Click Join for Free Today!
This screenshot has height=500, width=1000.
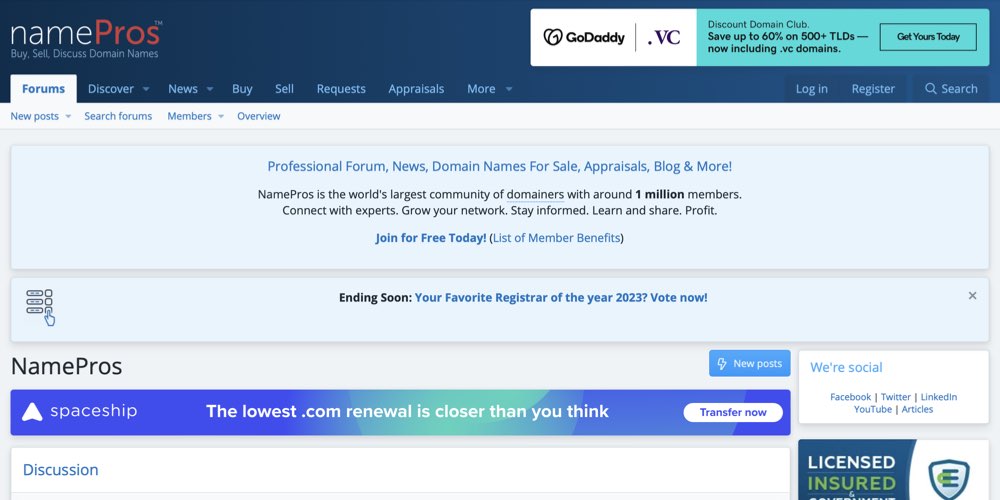click(x=430, y=238)
